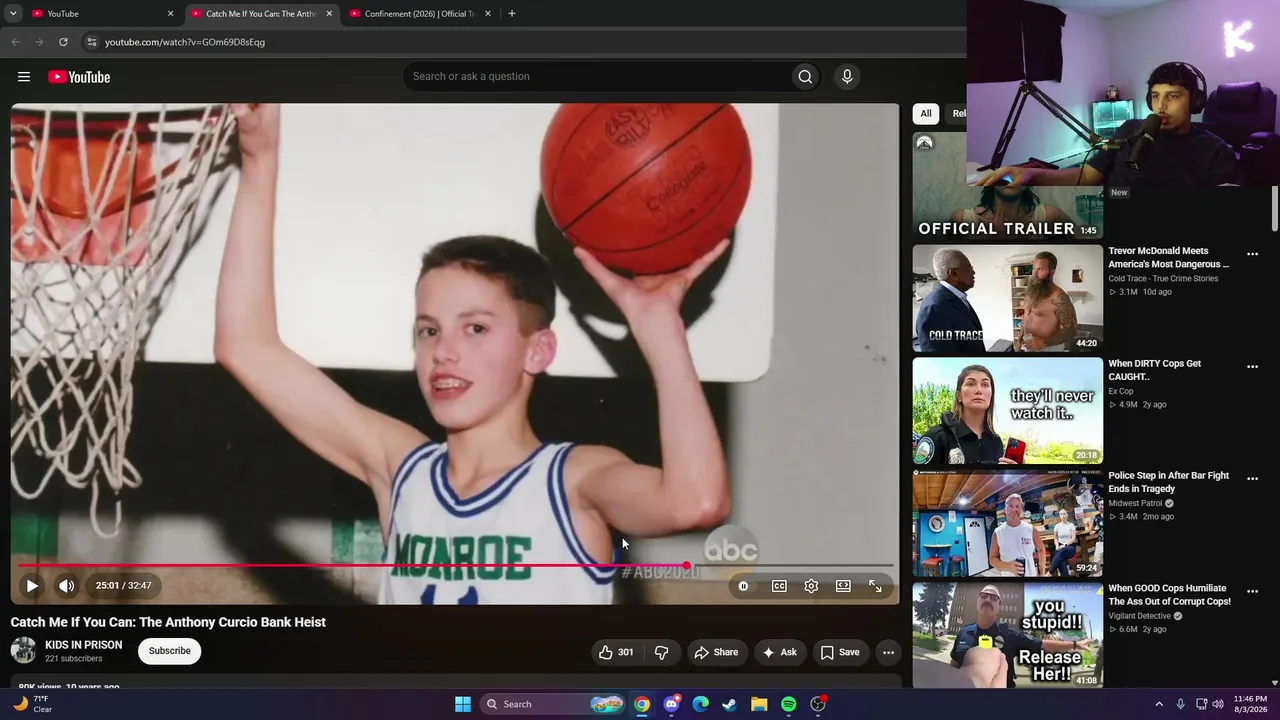
Task: Subscribe to KIDS IN PRISON channel
Action: (x=170, y=651)
